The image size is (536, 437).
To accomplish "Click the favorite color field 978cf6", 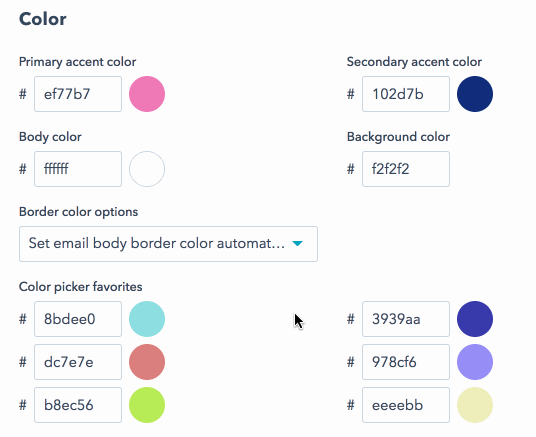I will [x=406, y=362].
